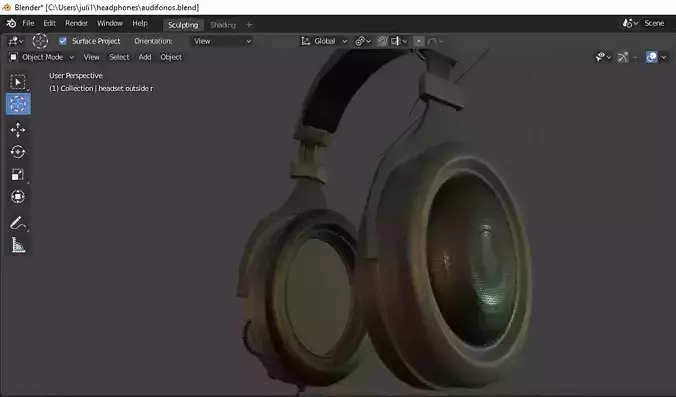Open the editor type dropdown
676x397 pixels.
tap(16, 41)
